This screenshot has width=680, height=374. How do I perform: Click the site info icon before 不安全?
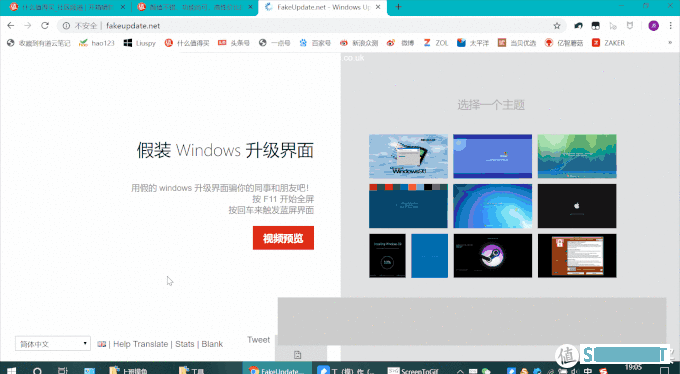66,26
